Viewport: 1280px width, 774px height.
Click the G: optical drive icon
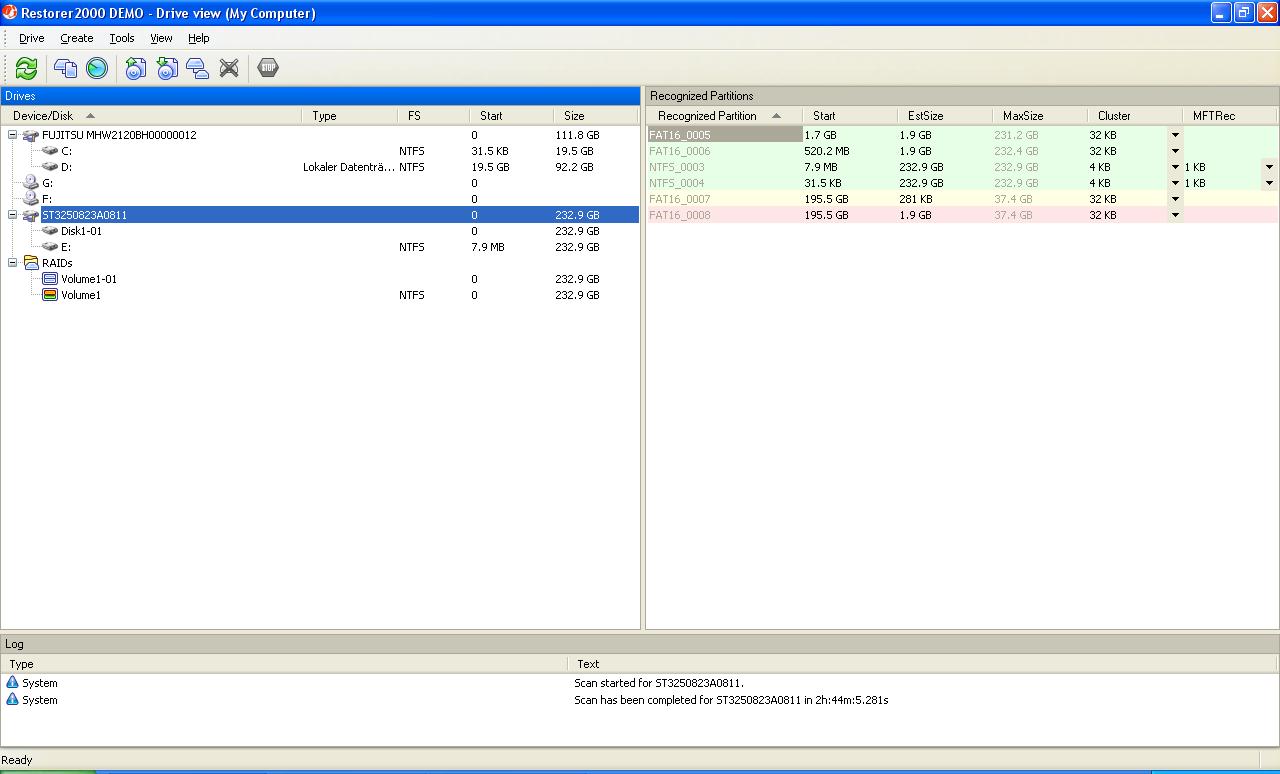pos(31,183)
